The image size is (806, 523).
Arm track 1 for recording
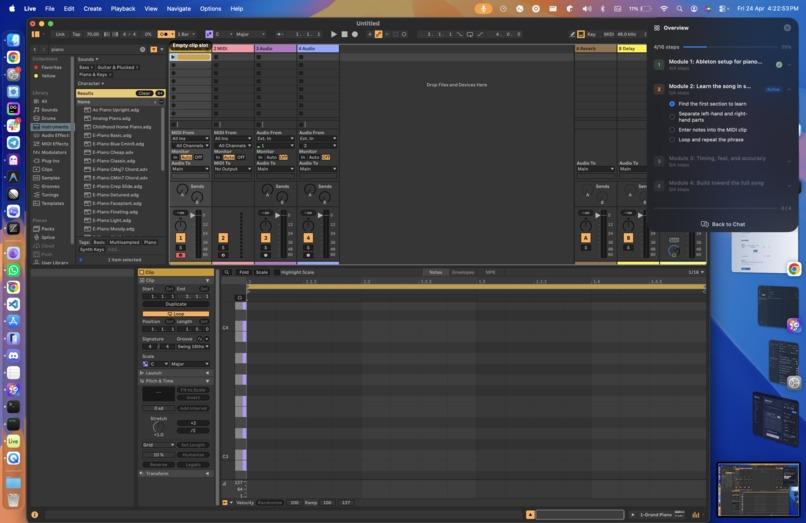[x=180, y=255]
